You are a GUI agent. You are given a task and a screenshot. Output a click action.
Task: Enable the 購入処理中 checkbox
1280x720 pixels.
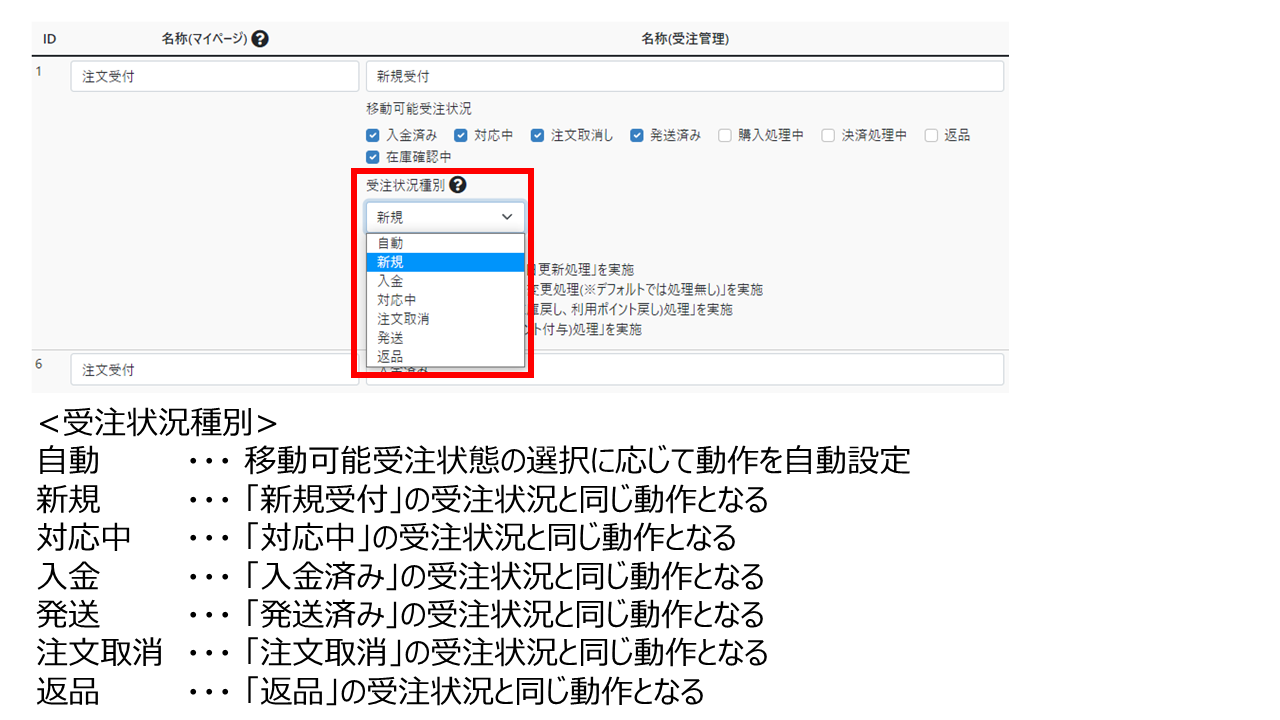(x=724, y=135)
